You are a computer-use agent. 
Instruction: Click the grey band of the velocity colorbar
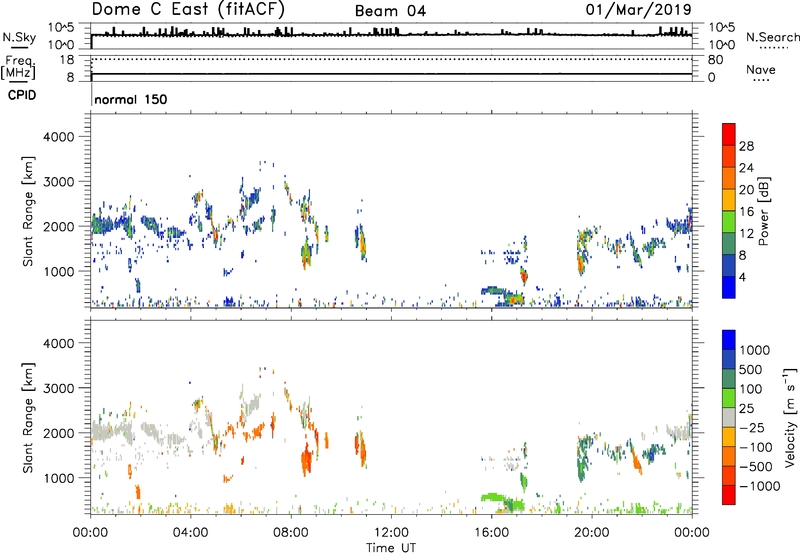(x=729, y=417)
